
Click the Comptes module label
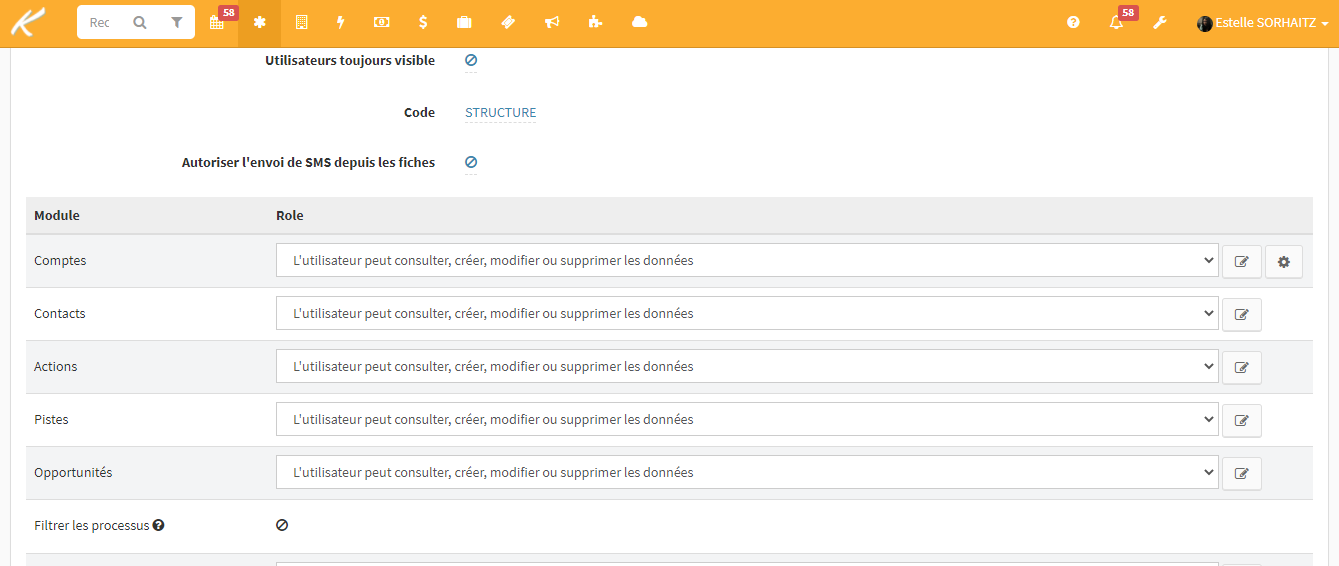(60, 260)
